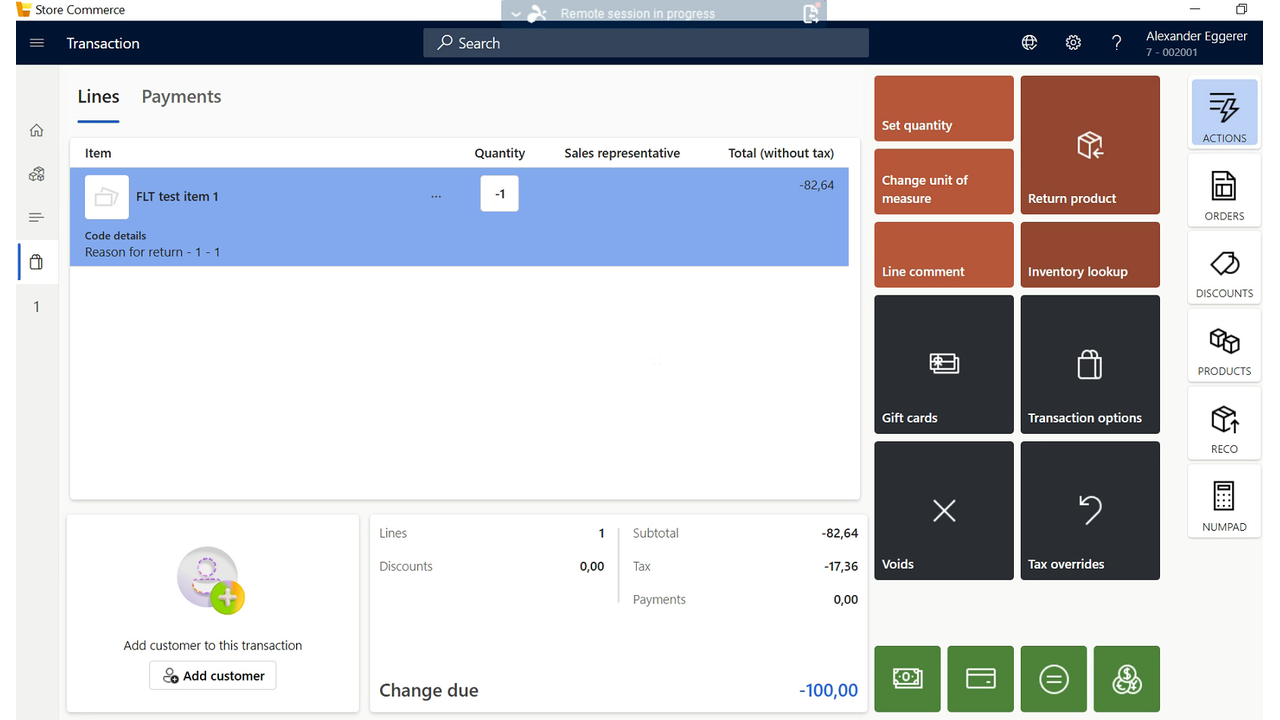The height and width of the screenshot is (720, 1280).
Task: Select the shopping bag cart icon
Action: pyautogui.click(x=37, y=262)
